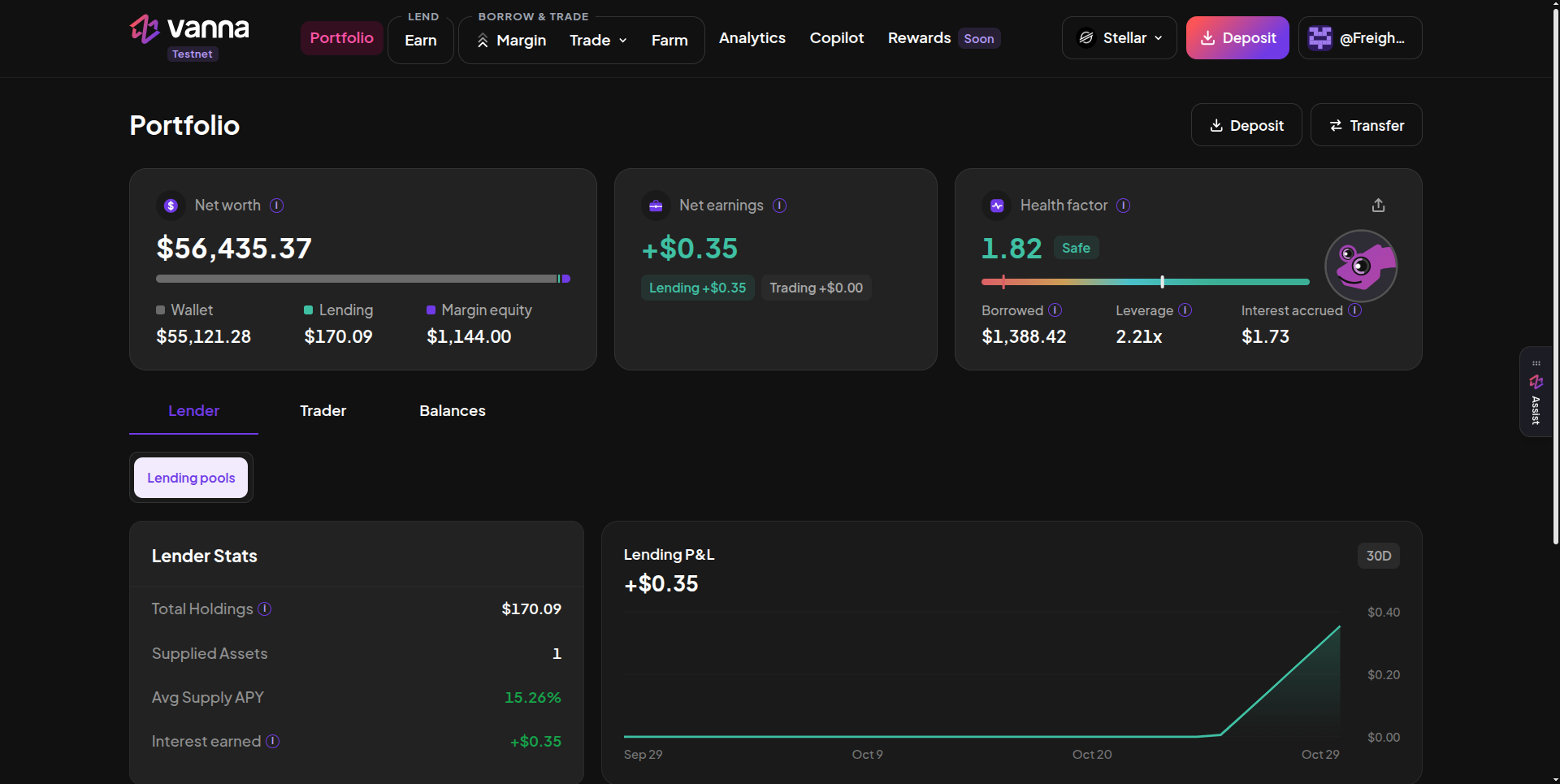Show the Leverage info tooltip
Image resolution: width=1560 pixels, height=784 pixels.
click(1185, 310)
